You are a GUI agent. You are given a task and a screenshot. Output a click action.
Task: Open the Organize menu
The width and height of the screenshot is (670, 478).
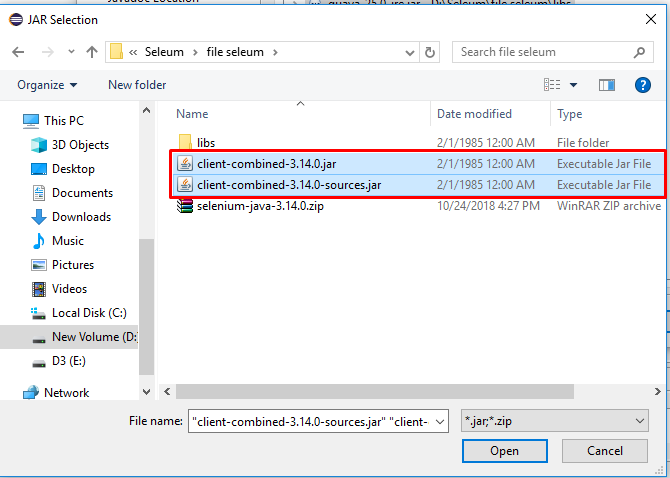pyautogui.click(x=47, y=85)
